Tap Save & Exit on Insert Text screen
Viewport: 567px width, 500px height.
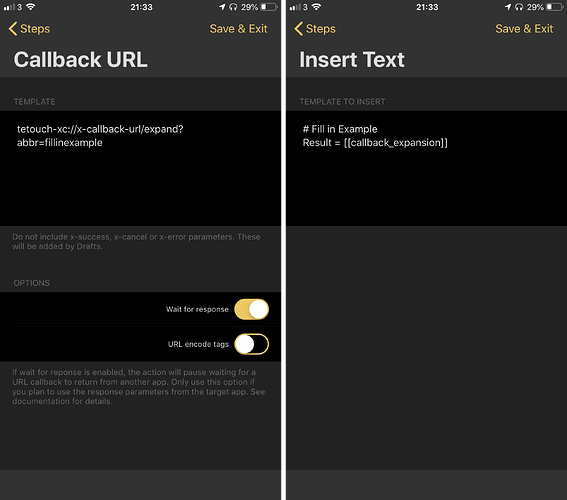[524, 29]
